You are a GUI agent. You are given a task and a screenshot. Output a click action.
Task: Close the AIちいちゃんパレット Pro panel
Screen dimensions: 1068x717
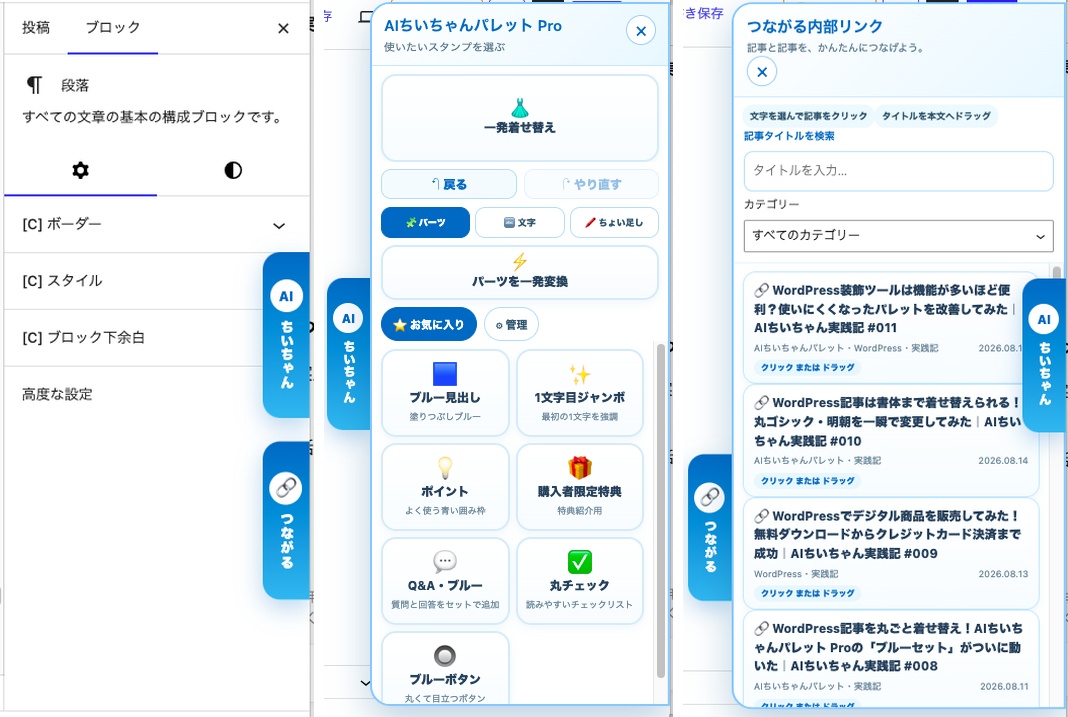[x=641, y=31]
